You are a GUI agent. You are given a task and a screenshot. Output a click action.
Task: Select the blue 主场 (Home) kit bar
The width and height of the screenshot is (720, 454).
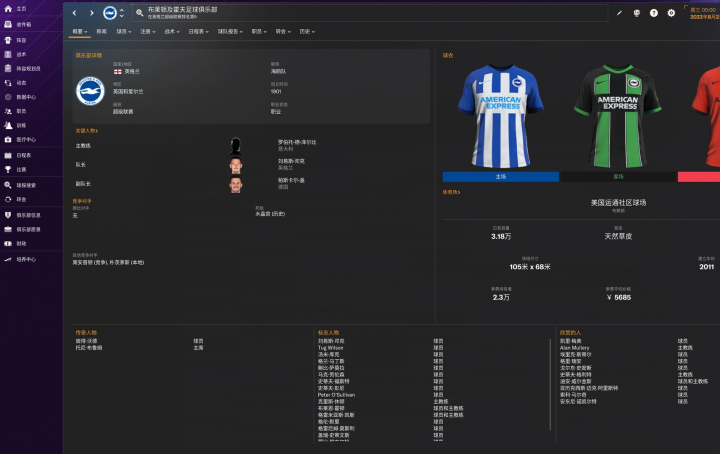501,177
